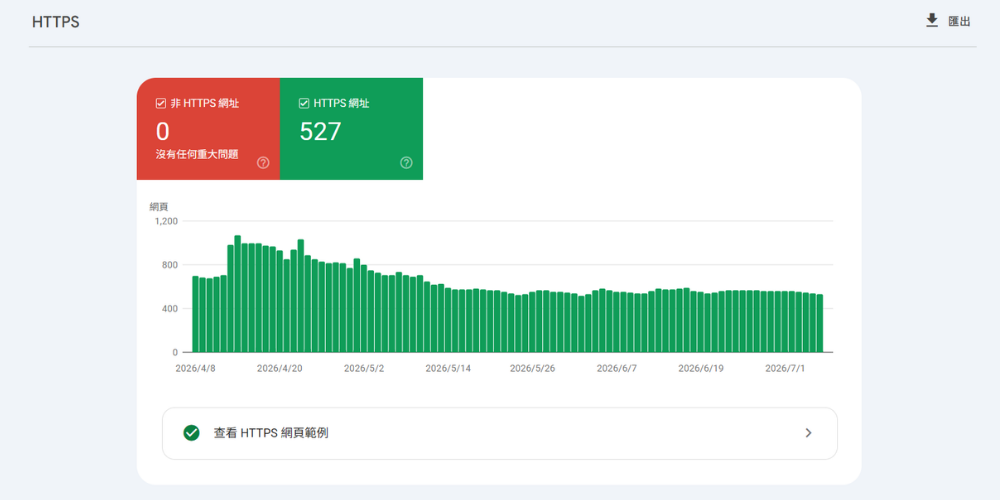This screenshot has height=500, width=1000.
Task: Open 查看 HTTPS 網頁範例 row
Action: coord(499,433)
